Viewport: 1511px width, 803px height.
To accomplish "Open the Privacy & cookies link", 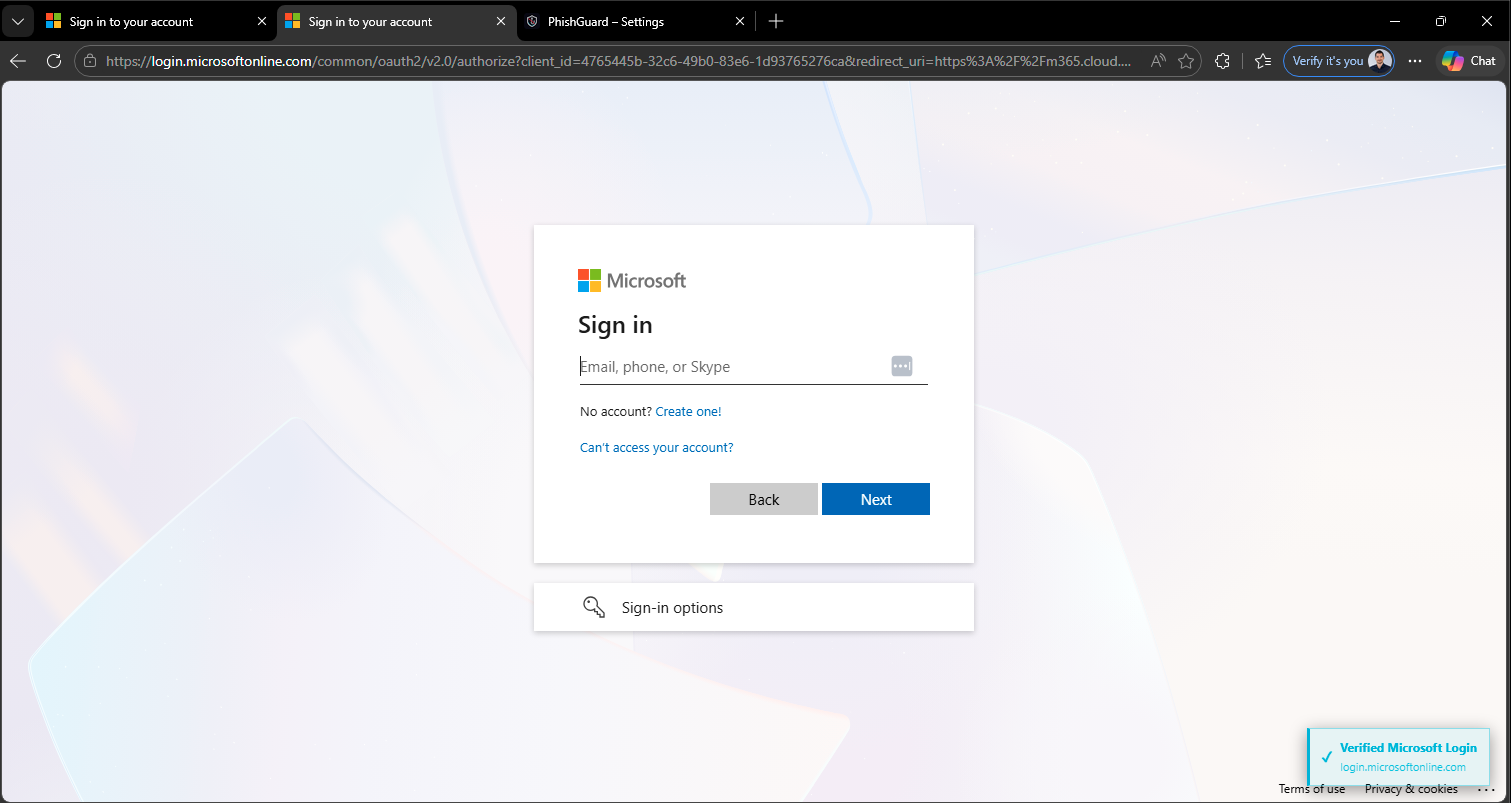I will click(1411, 789).
